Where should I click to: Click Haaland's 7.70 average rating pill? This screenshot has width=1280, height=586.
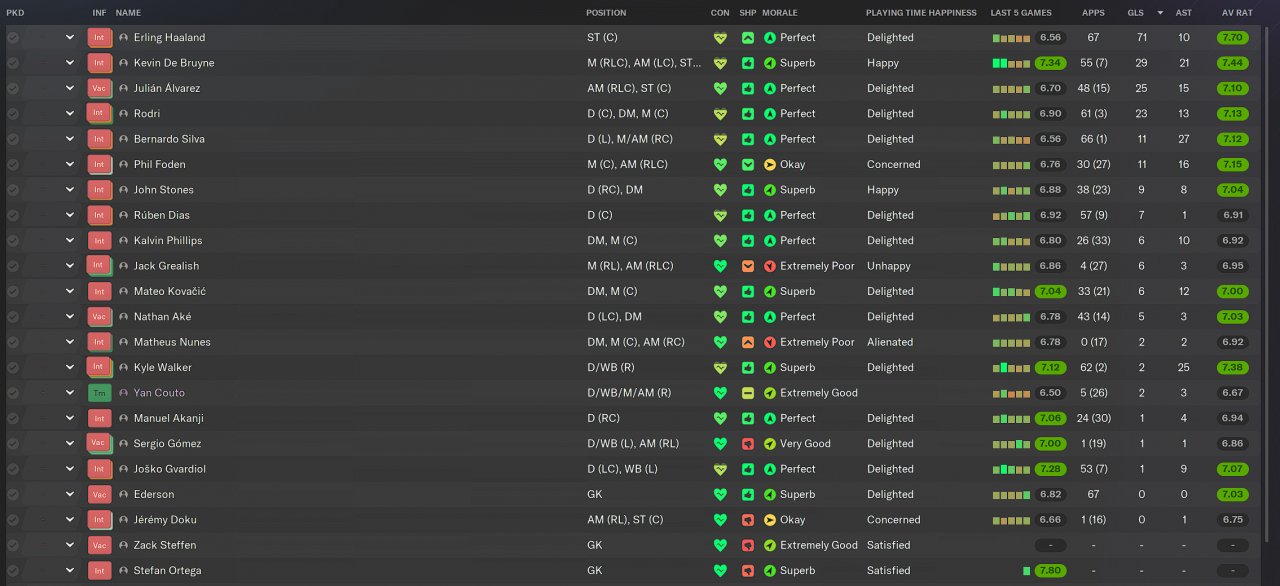coord(1233,38)
